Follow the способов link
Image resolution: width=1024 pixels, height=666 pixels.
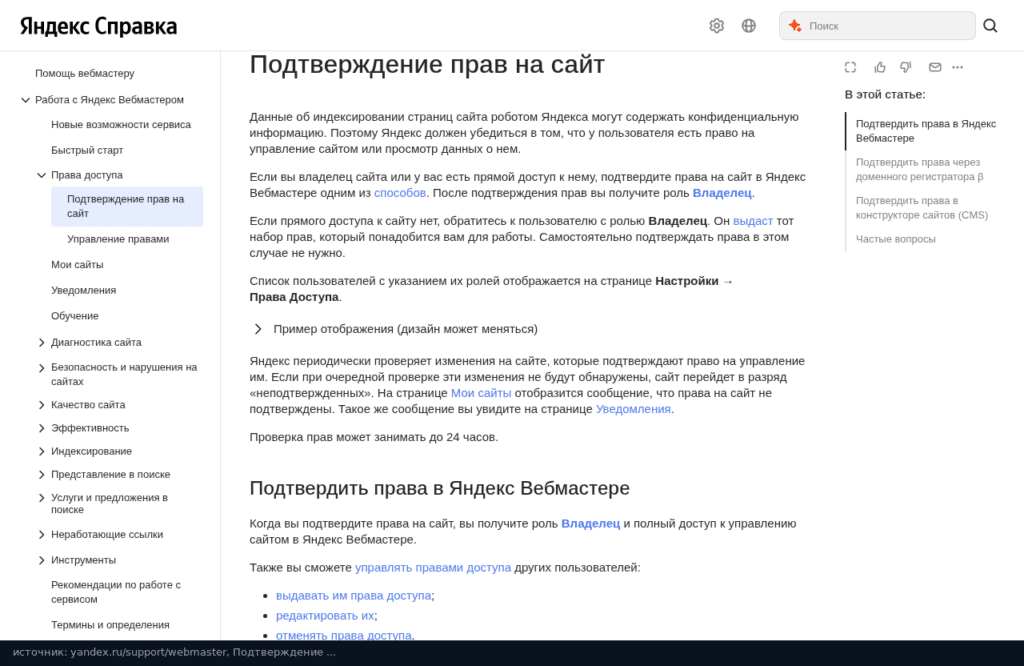400,193
